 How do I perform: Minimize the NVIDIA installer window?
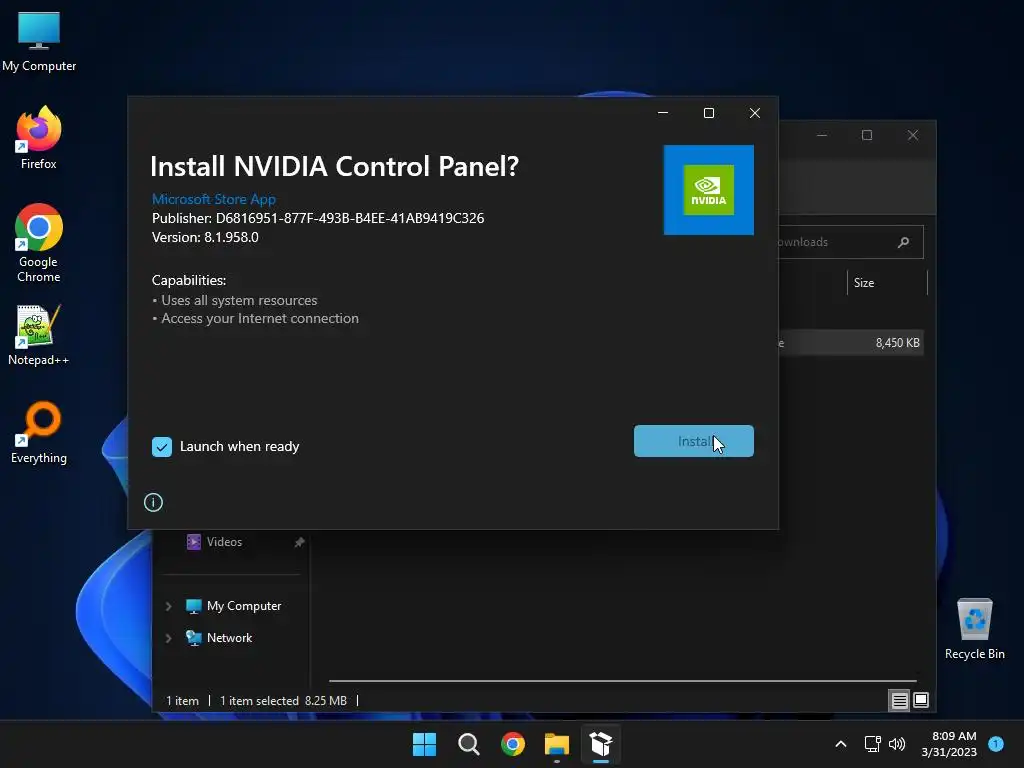663,113
